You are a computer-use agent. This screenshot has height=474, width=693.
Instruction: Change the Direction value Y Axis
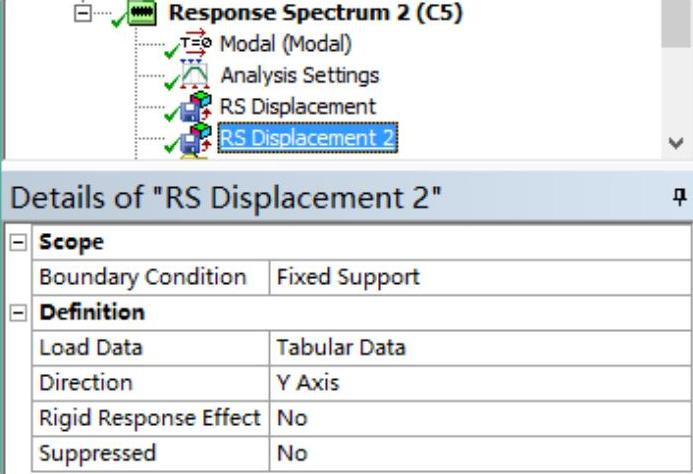click(304, 383)
